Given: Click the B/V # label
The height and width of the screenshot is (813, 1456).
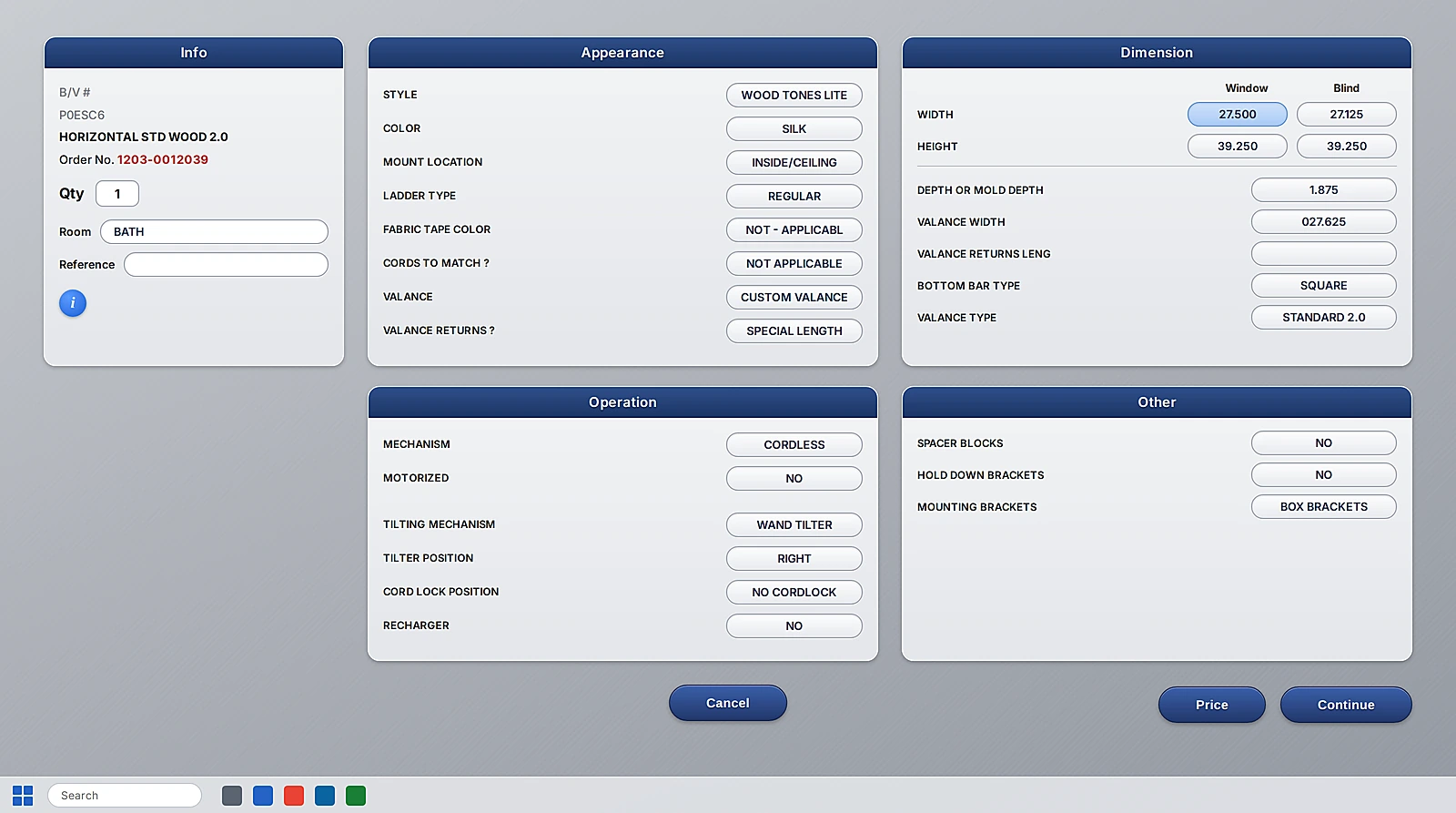Looking at the screenshot, I should [x=75, y=92].
